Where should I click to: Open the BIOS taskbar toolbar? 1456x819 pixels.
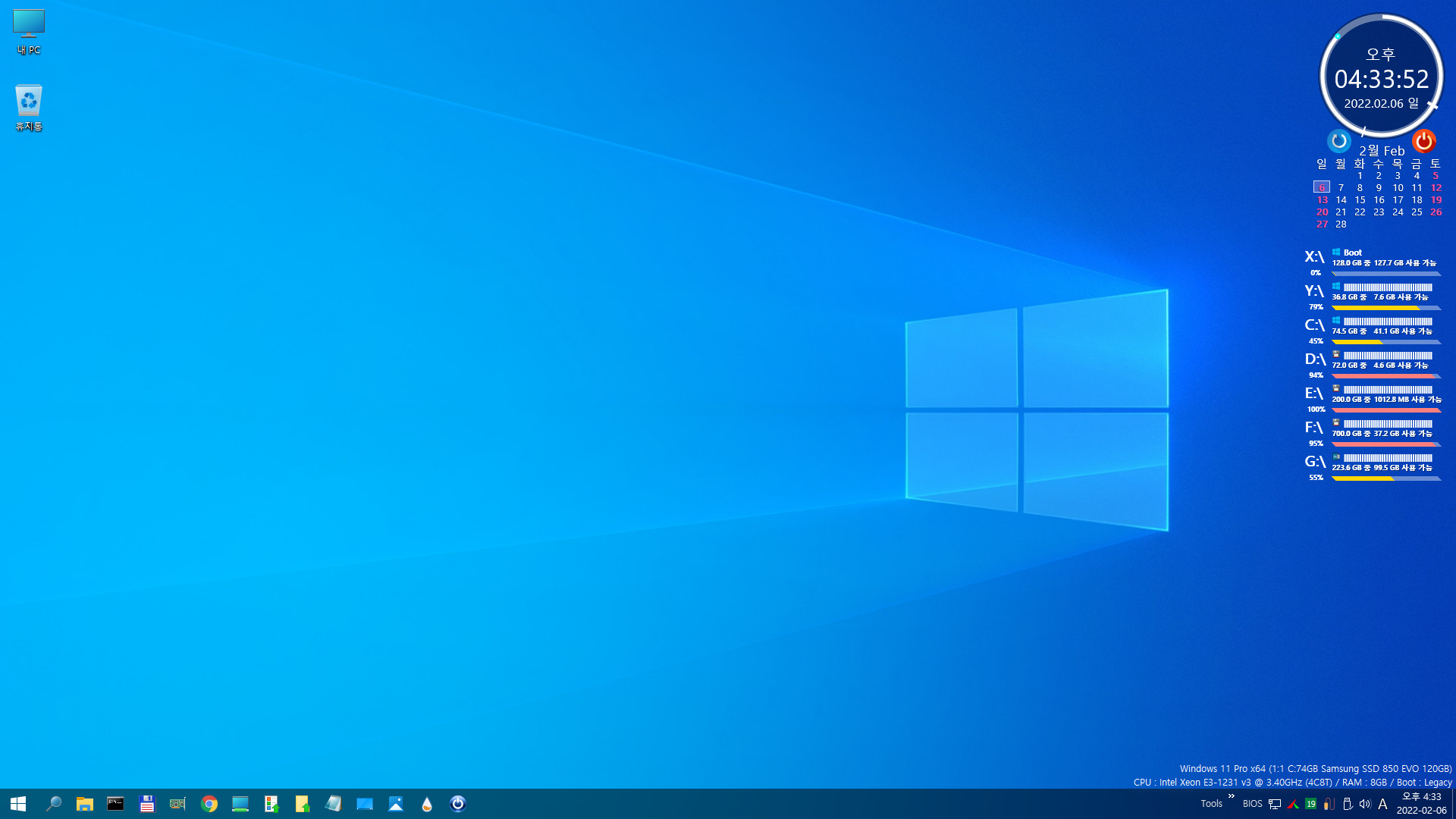[1252, 804]
